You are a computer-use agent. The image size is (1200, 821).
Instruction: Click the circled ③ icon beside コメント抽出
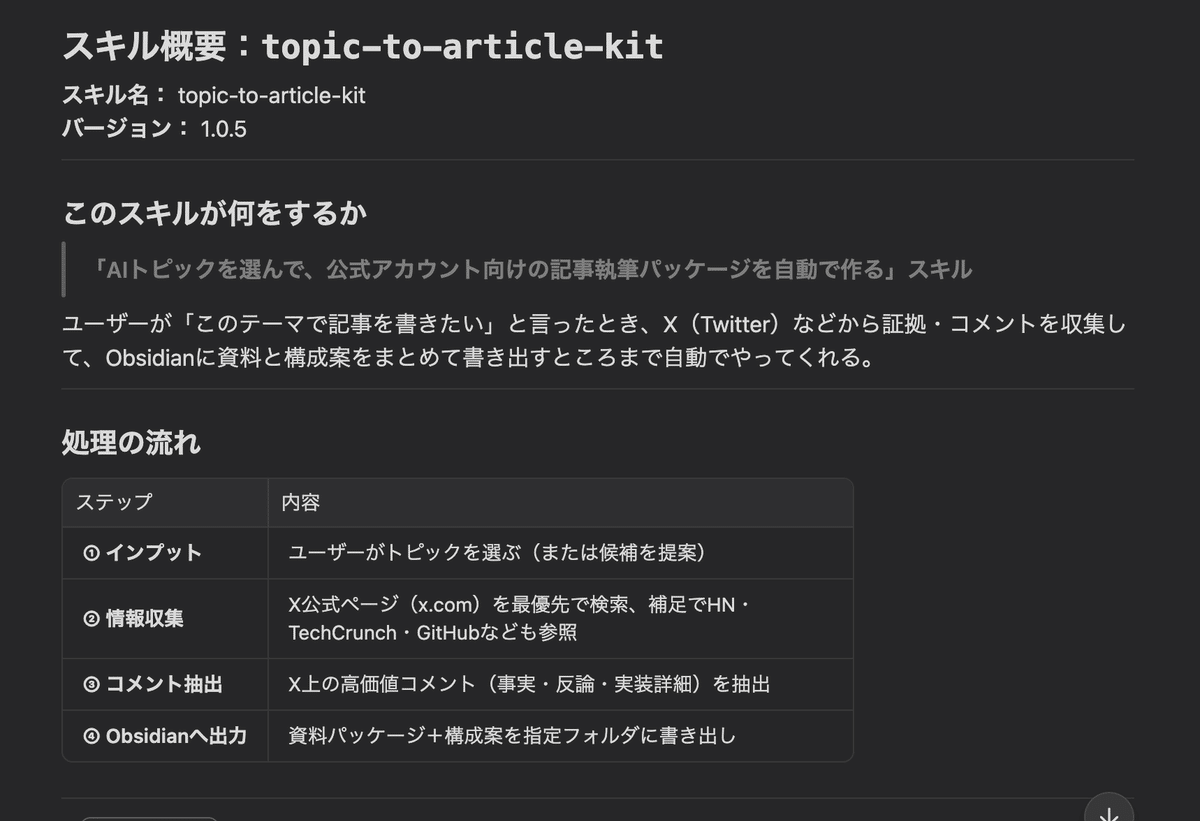pyautogui.click(x=91, y=685)
